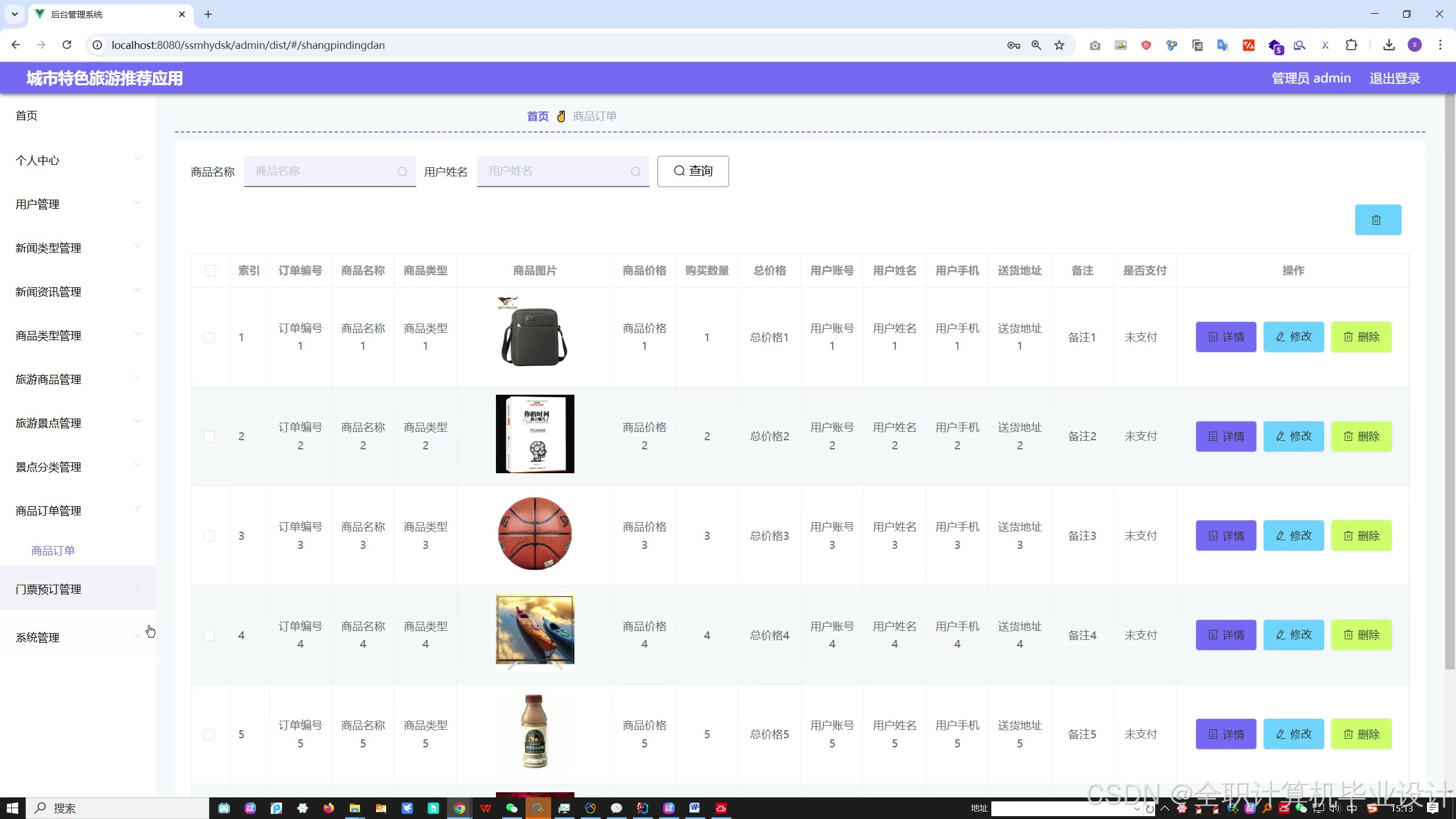Check the checkbox for row 1
The width and height of the screenshot is (1456, 819).
click(x=209, y=337)
